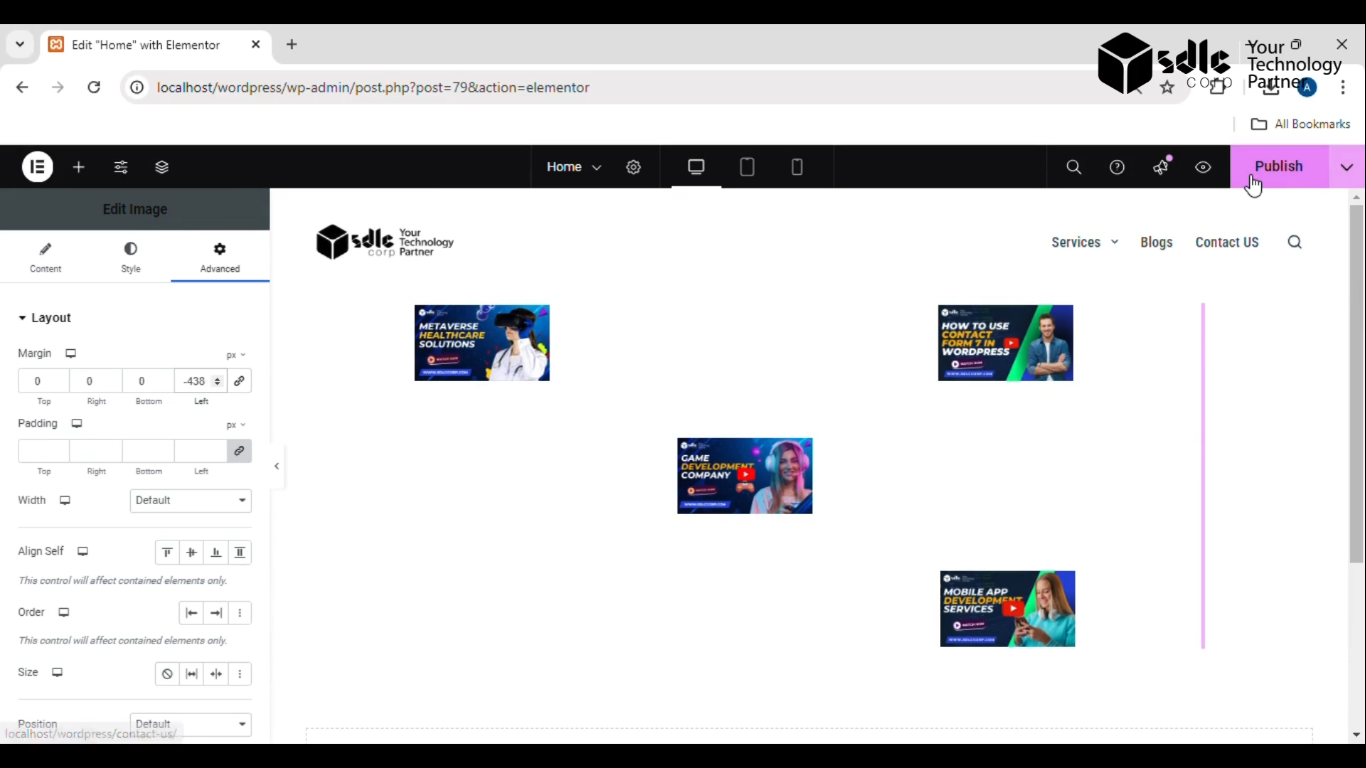Screen dimensions: 1366x768
Task: Open the Blogs nav link
Action: tap(1156, 242)
